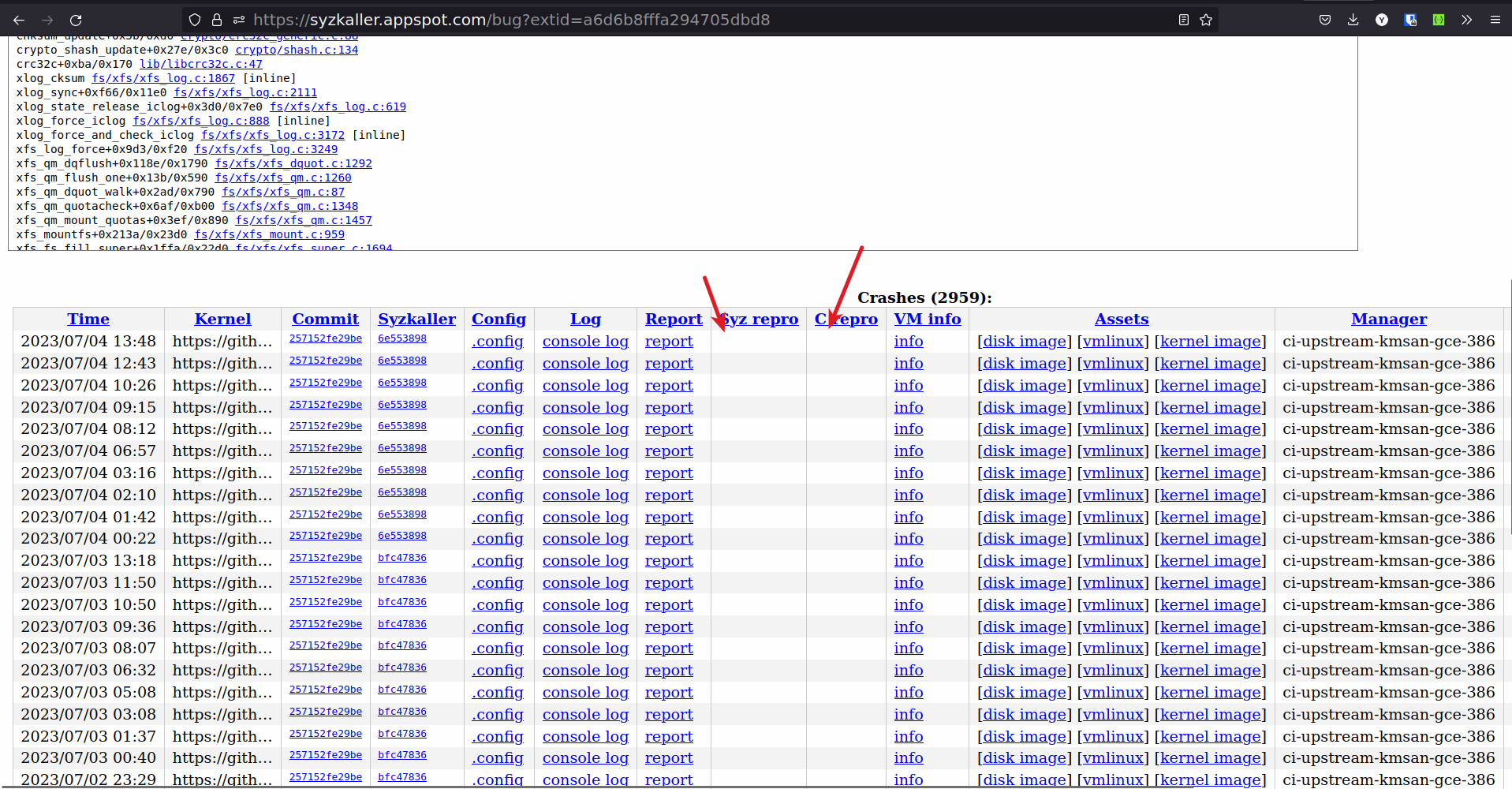Open VM info for 2023/07/04 06:57 crash

[x=908, y=451]
